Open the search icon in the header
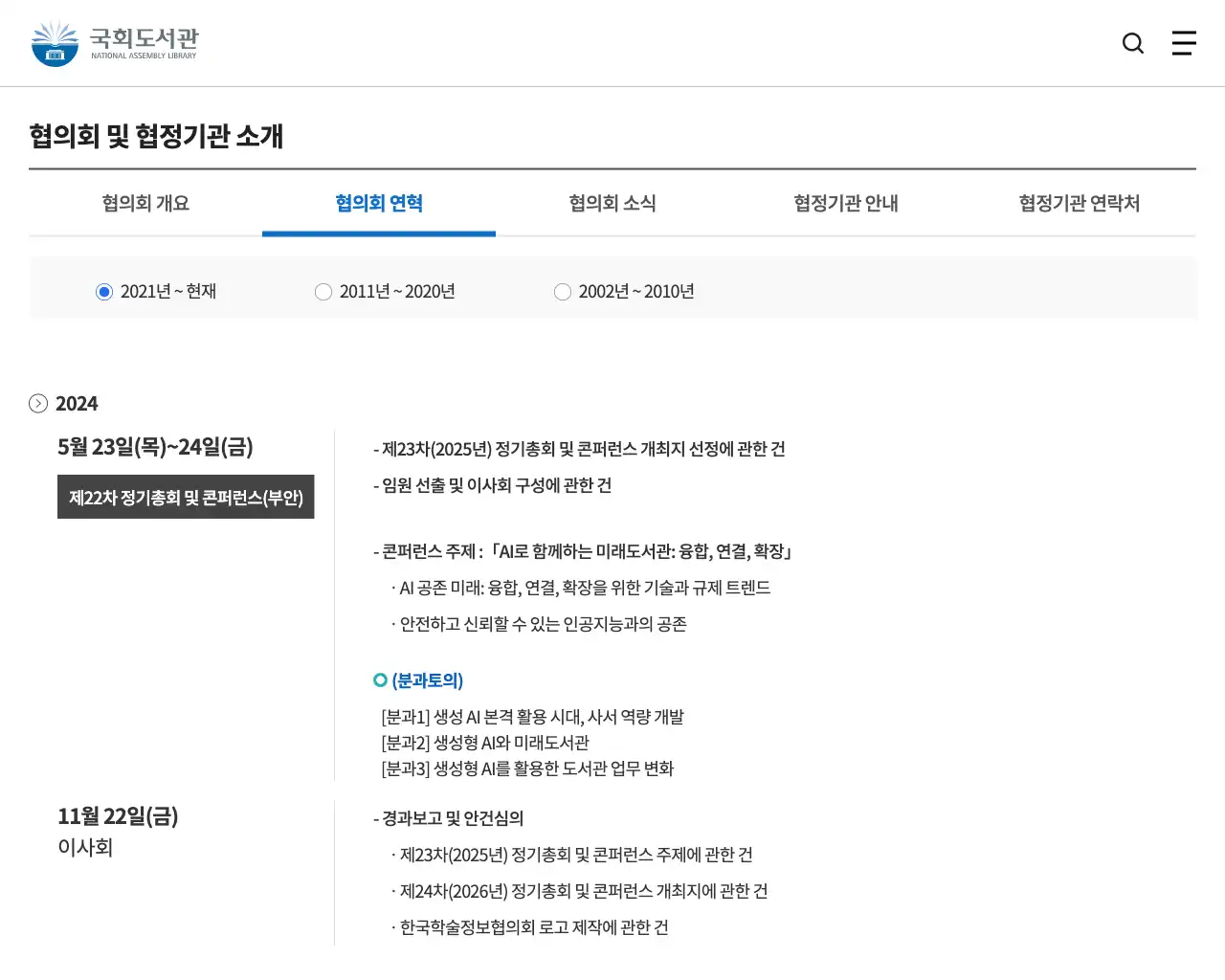This screenshot has height=980, width=1225. click(1132, 43)
